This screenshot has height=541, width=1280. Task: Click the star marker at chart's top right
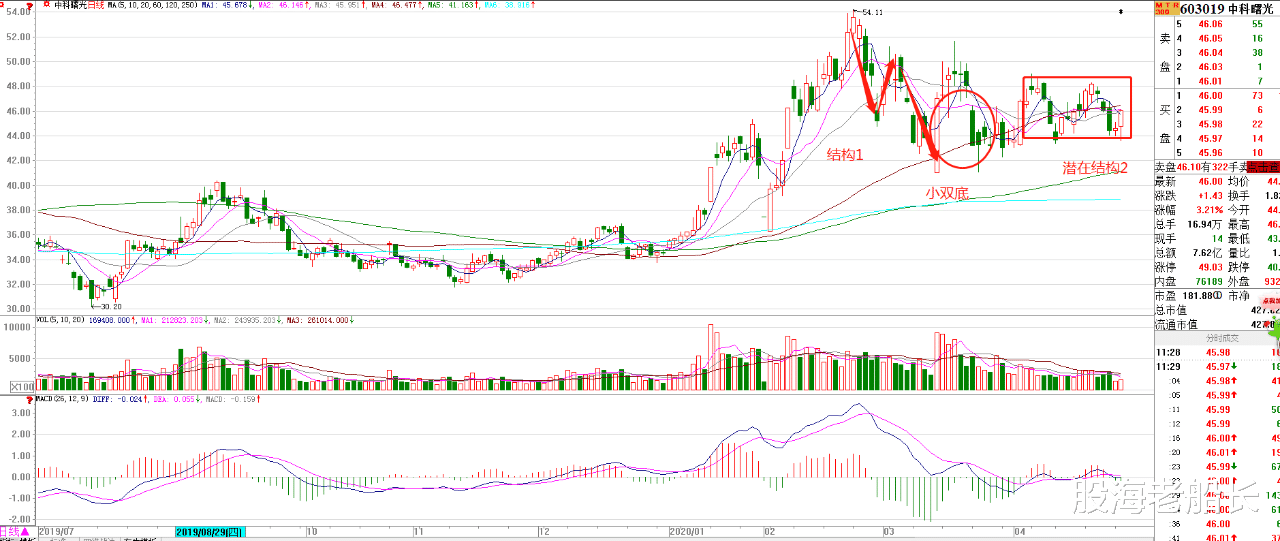tap(1121, 12)
